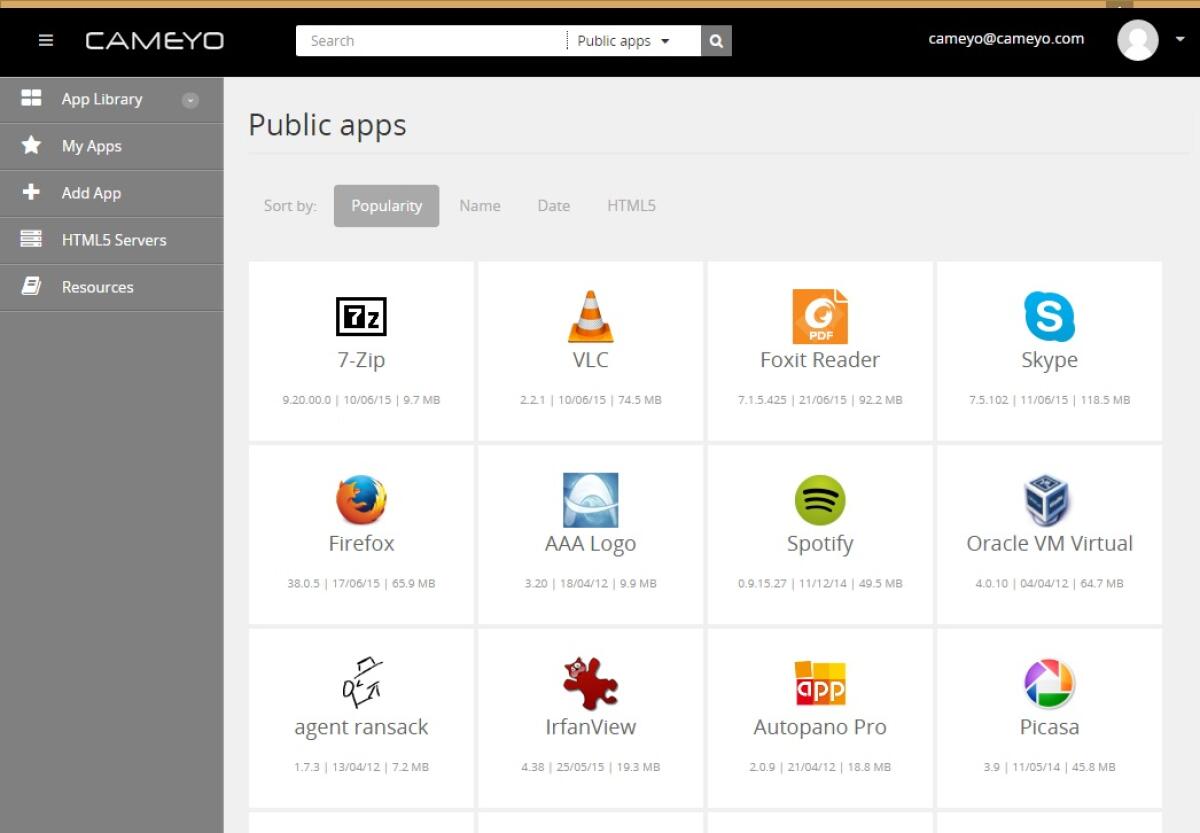
Task: Switch sorting to Name
Action: [x=479, y=205]
